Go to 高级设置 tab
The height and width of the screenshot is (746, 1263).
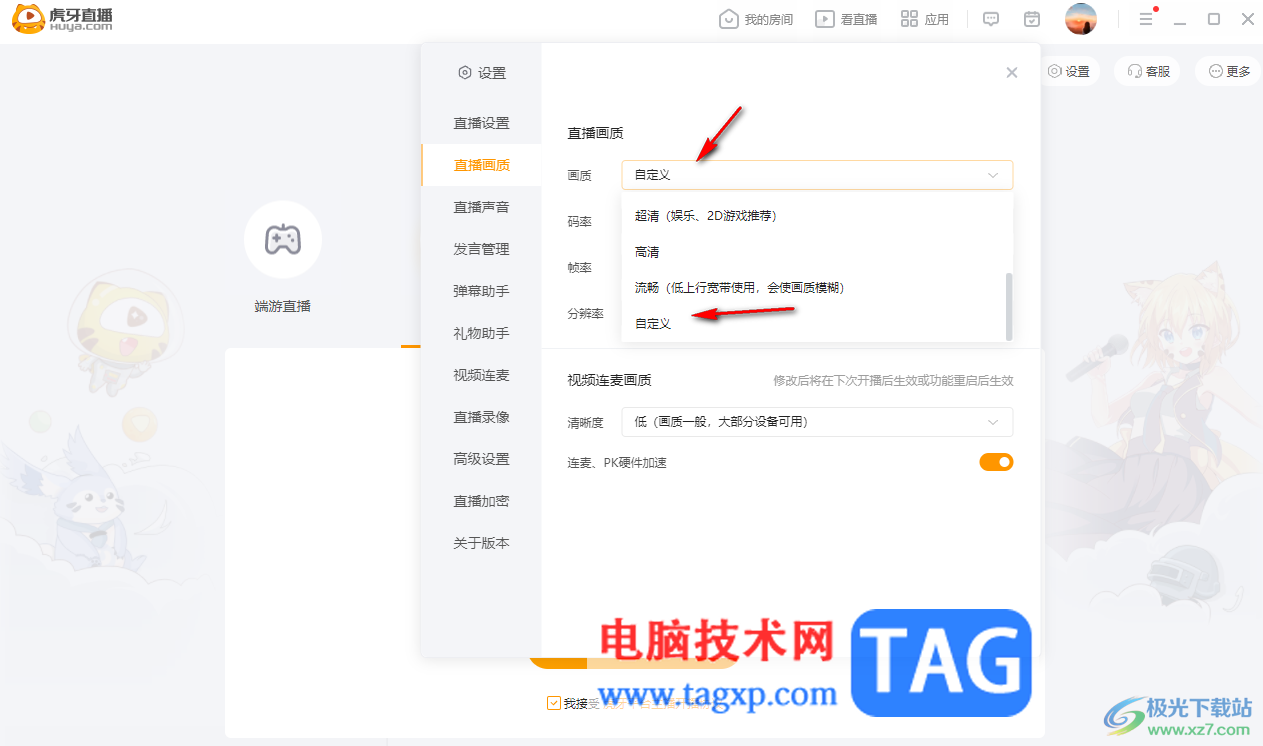(x=481, y=459)
